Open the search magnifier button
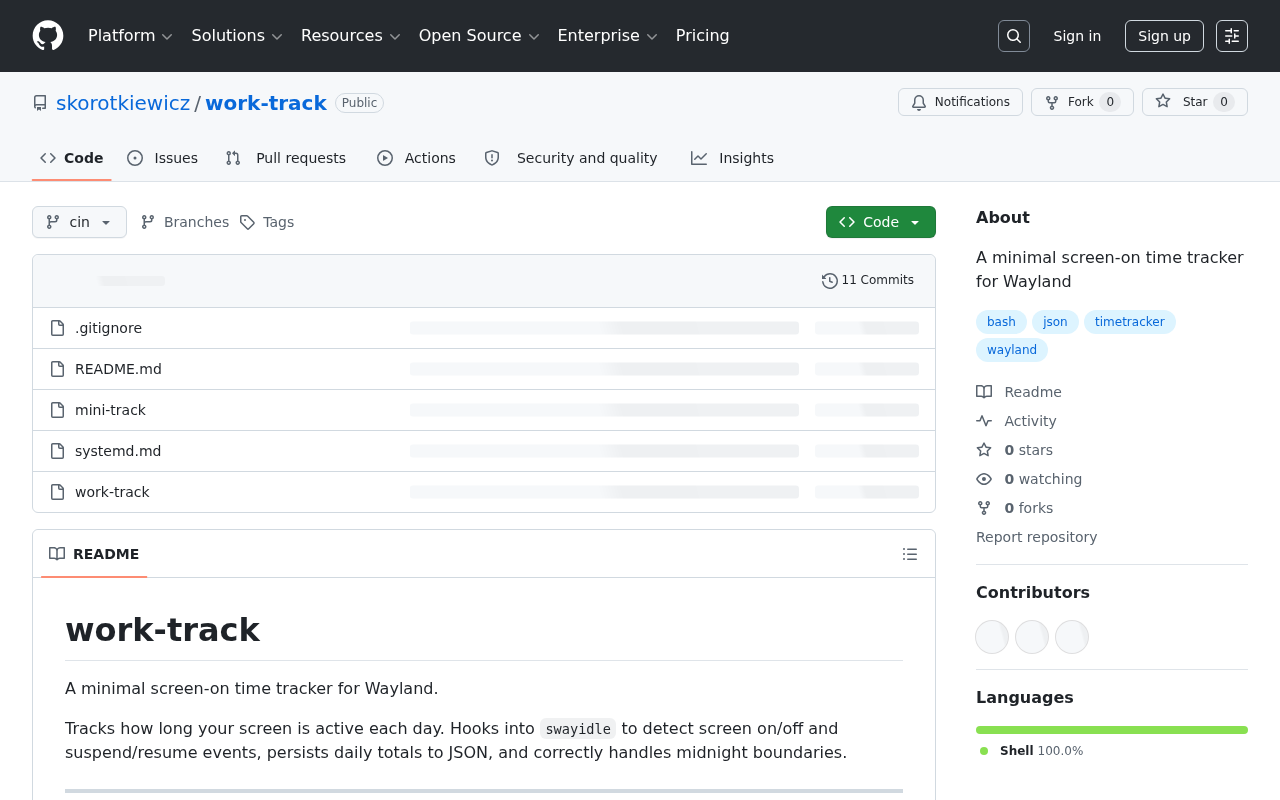The width and height of the screenshot is (1280, 800). tap(1014, 36)
